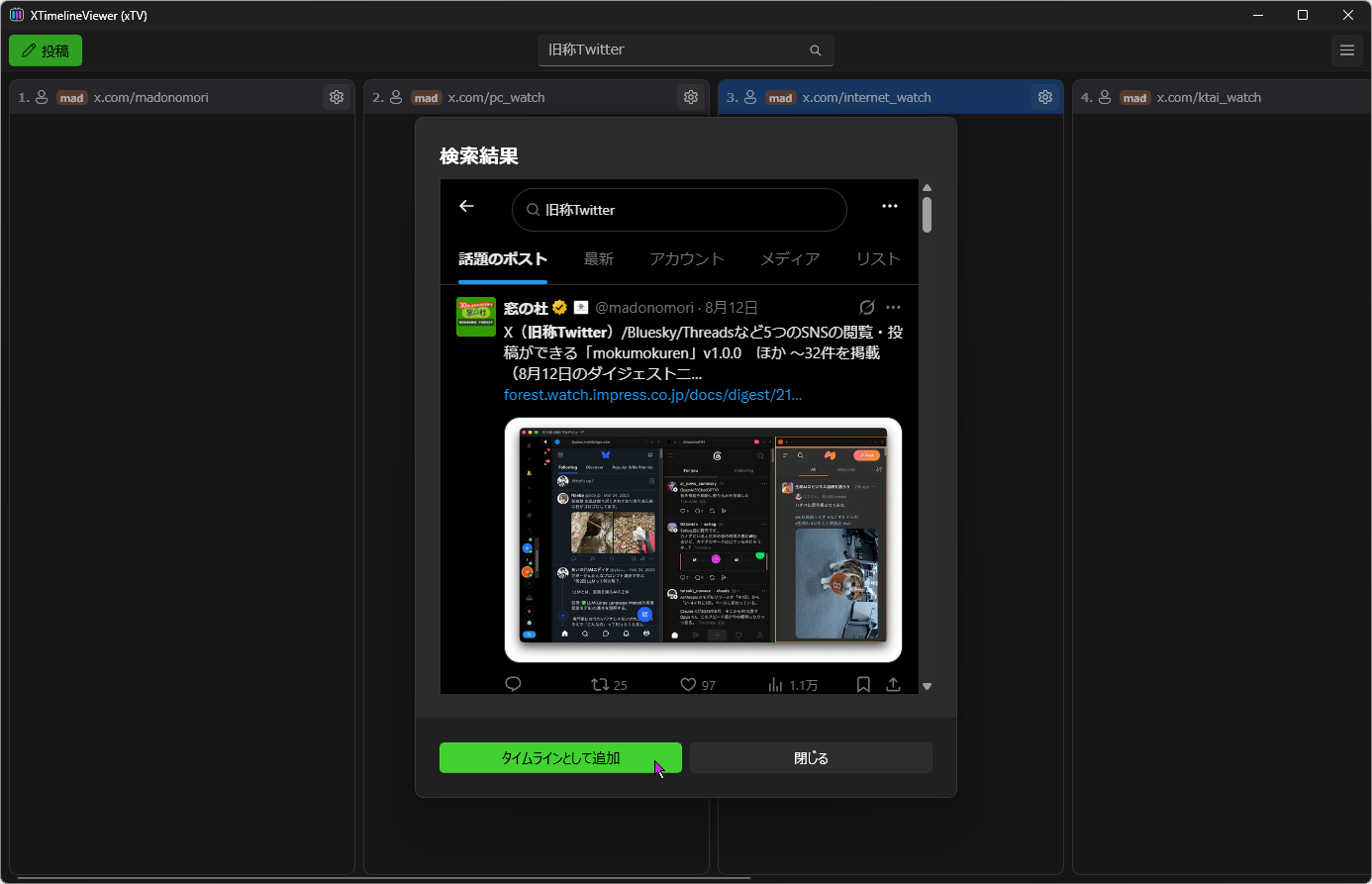The width and height of the screenshot is (1372, 884).
Task: Open the mokumokuren screenshot image in the post
Action: [703, 540]
